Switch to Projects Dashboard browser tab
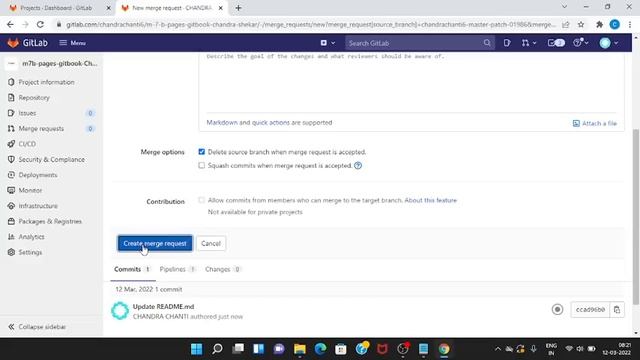Image resolution: width=640 pixels, height=360 pixels. [x=57, y=8]
